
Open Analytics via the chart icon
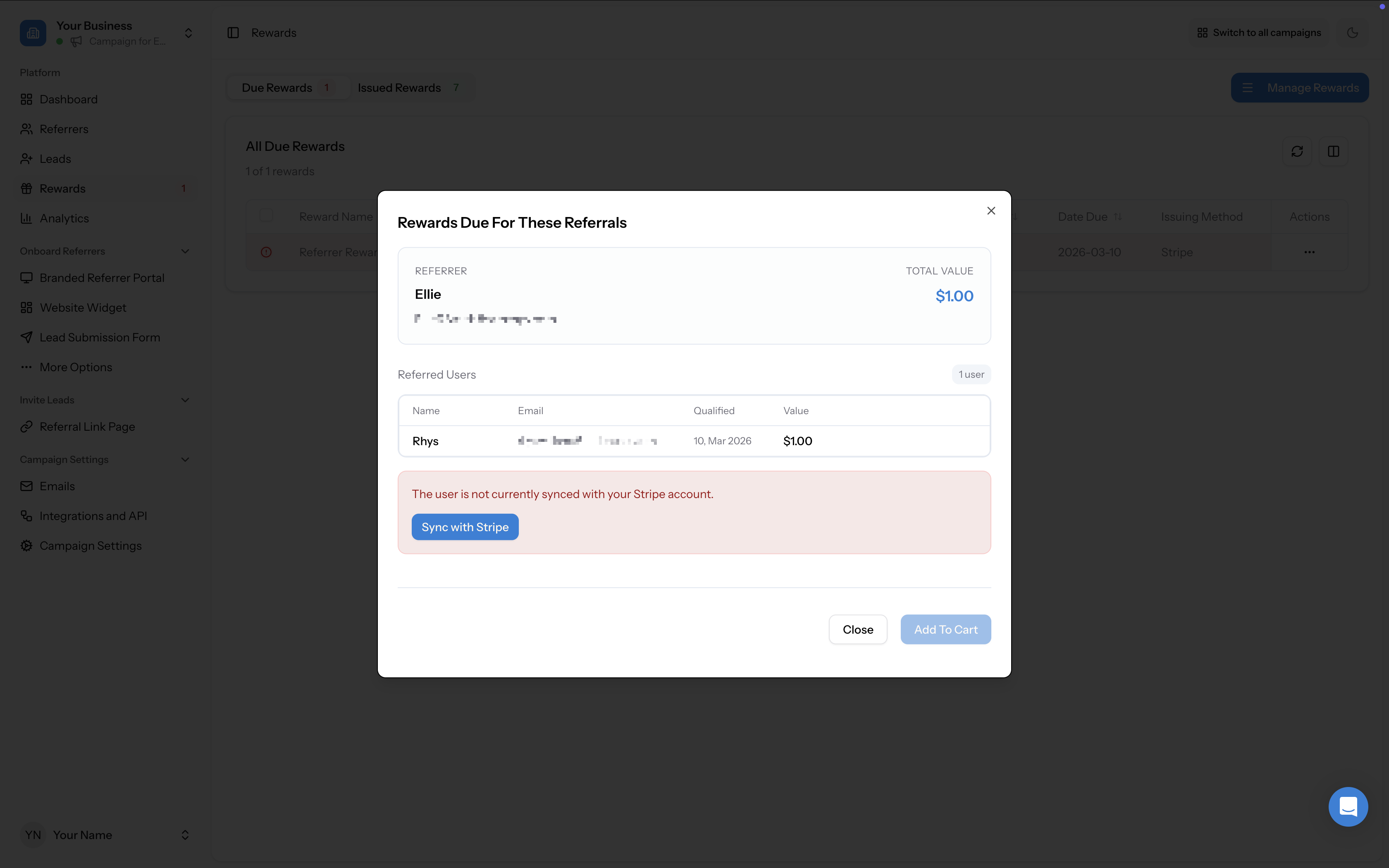[x=26, y=218]
